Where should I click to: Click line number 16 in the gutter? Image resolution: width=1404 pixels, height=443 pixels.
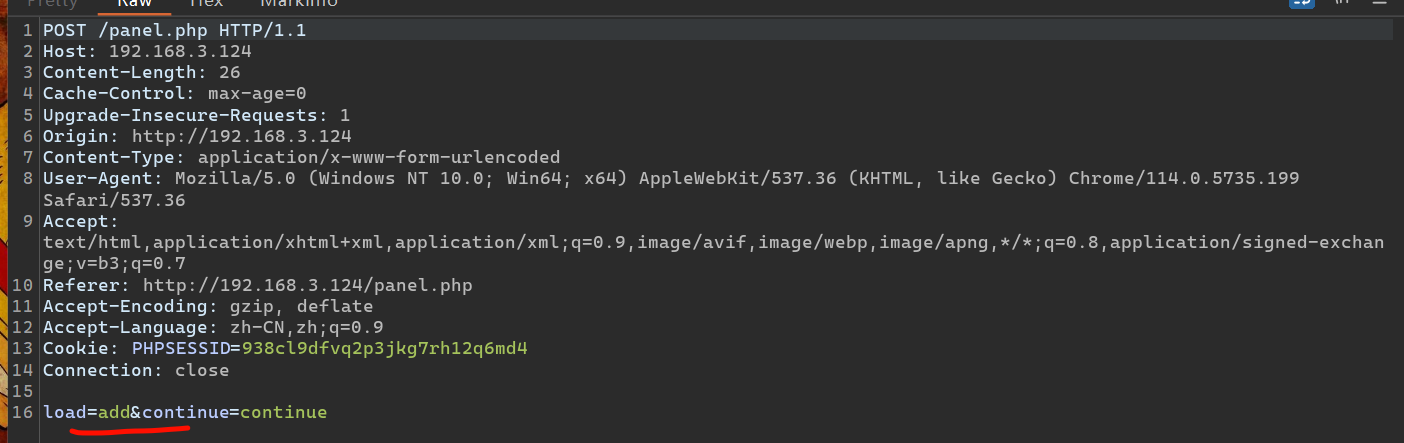point(26,412)
